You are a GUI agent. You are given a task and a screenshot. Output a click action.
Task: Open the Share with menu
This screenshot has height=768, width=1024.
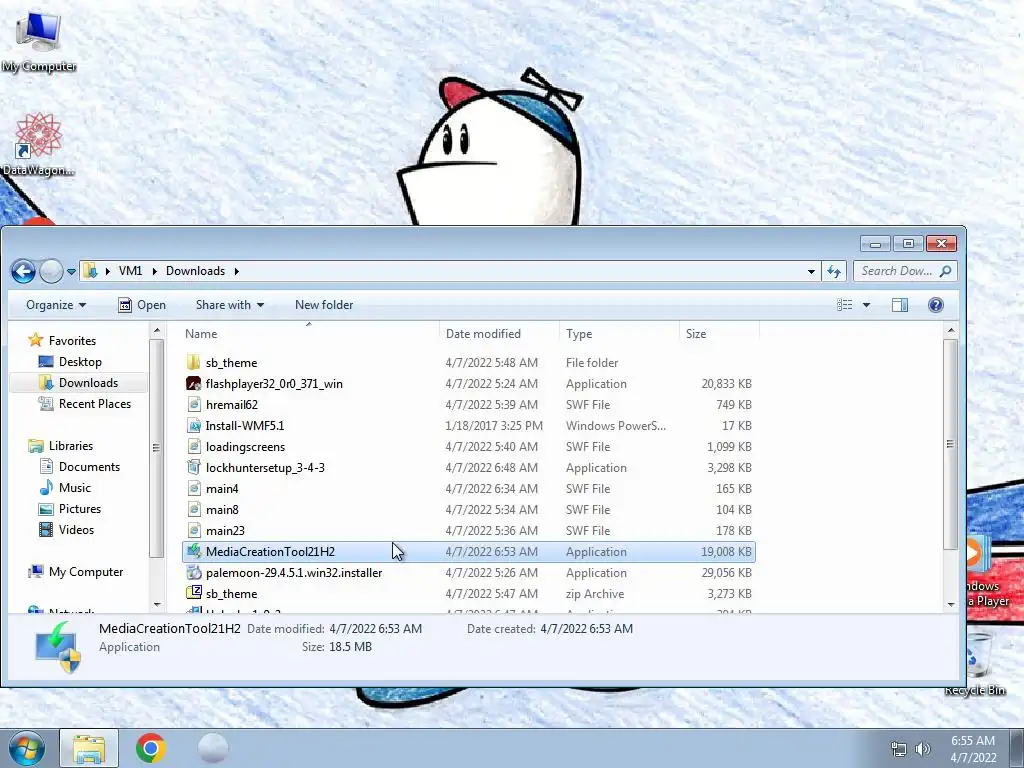[x=230, y=305]
